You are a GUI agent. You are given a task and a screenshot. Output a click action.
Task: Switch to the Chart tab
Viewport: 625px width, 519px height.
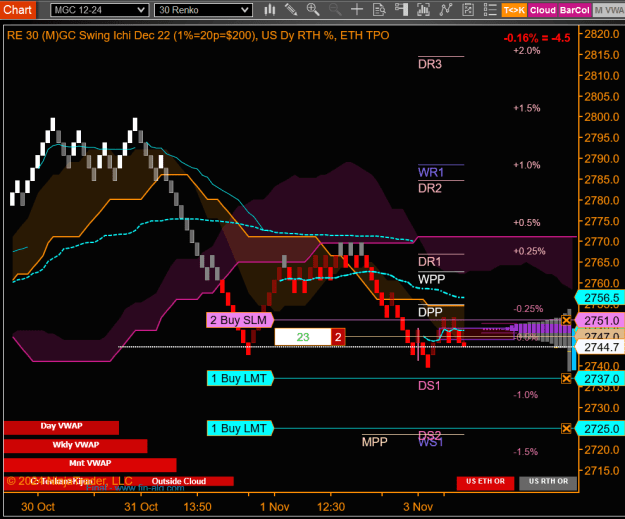click(18, 10)
